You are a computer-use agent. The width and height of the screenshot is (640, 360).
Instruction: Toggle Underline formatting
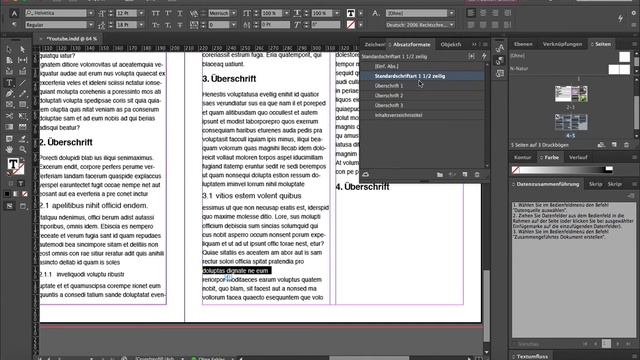point(180,13)
